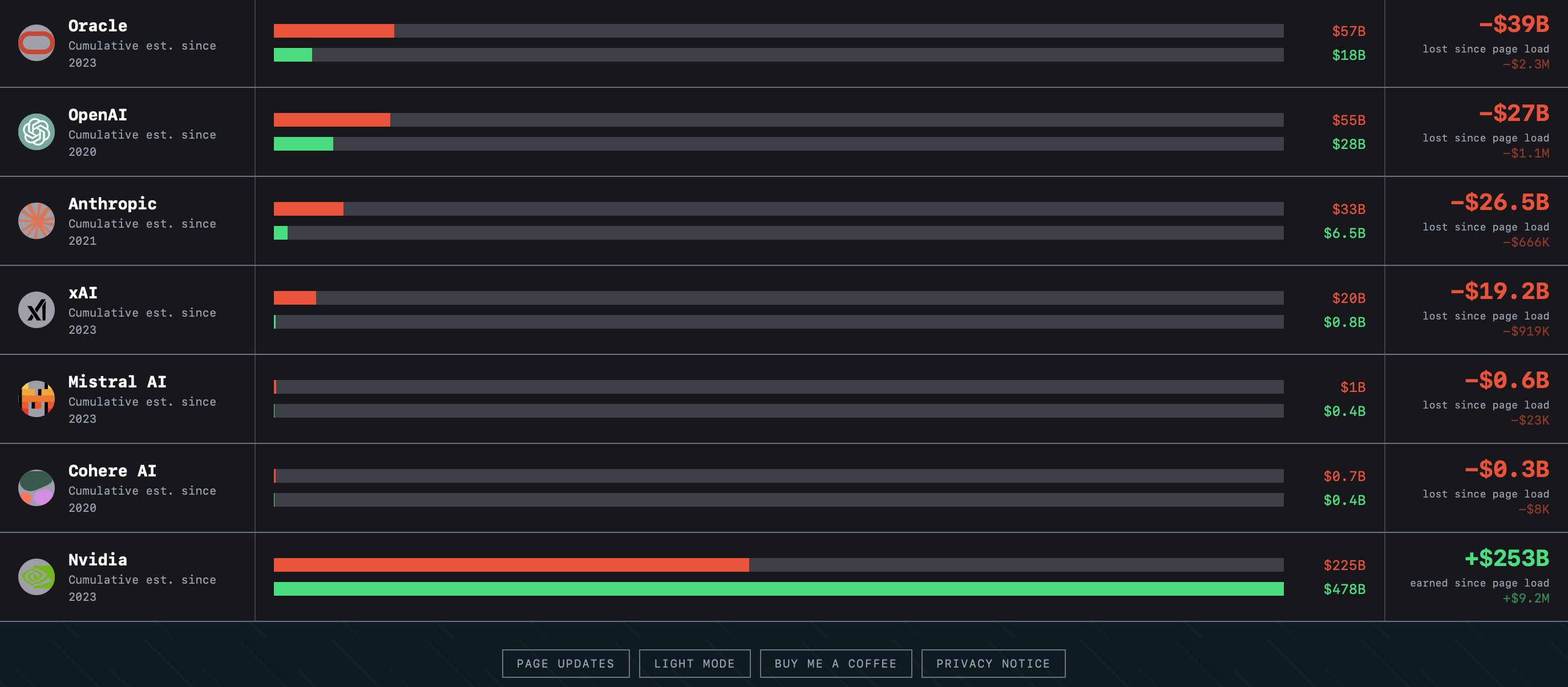Click xAI's -$19.2B net total
The image size is (1568, 687).
(1500, 291)
